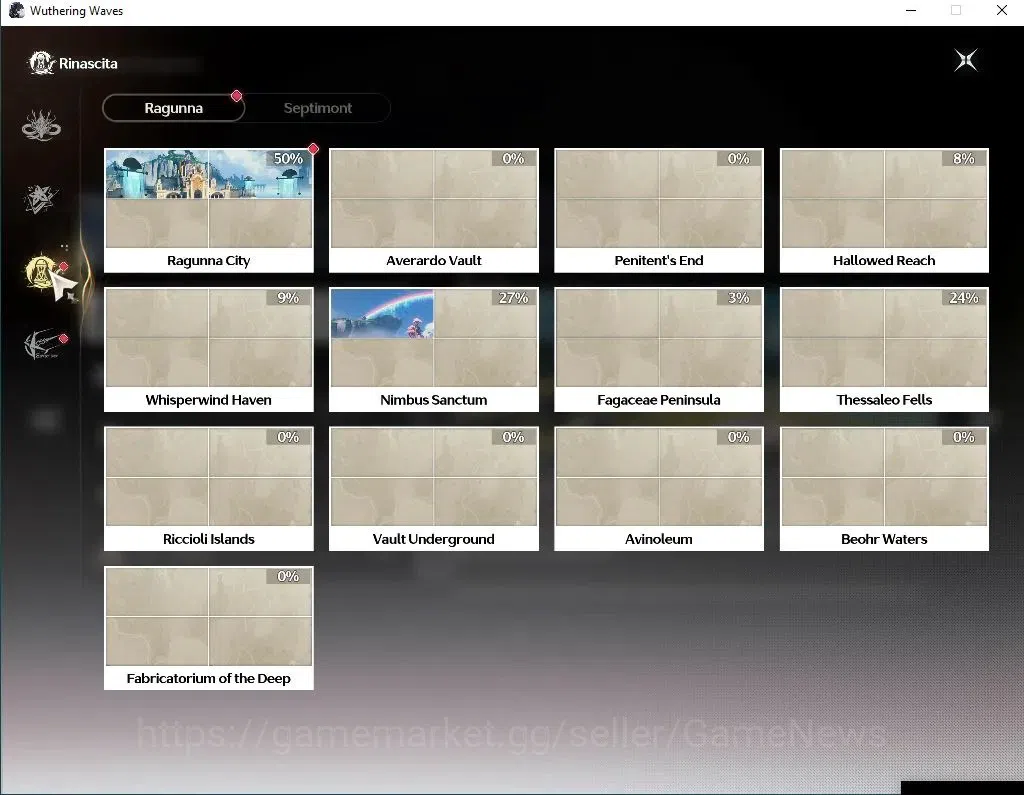Click the 27% badge on Nimbus Sanctum
This screenshot has height=795, width=1024.
click(x=513, y=297)
